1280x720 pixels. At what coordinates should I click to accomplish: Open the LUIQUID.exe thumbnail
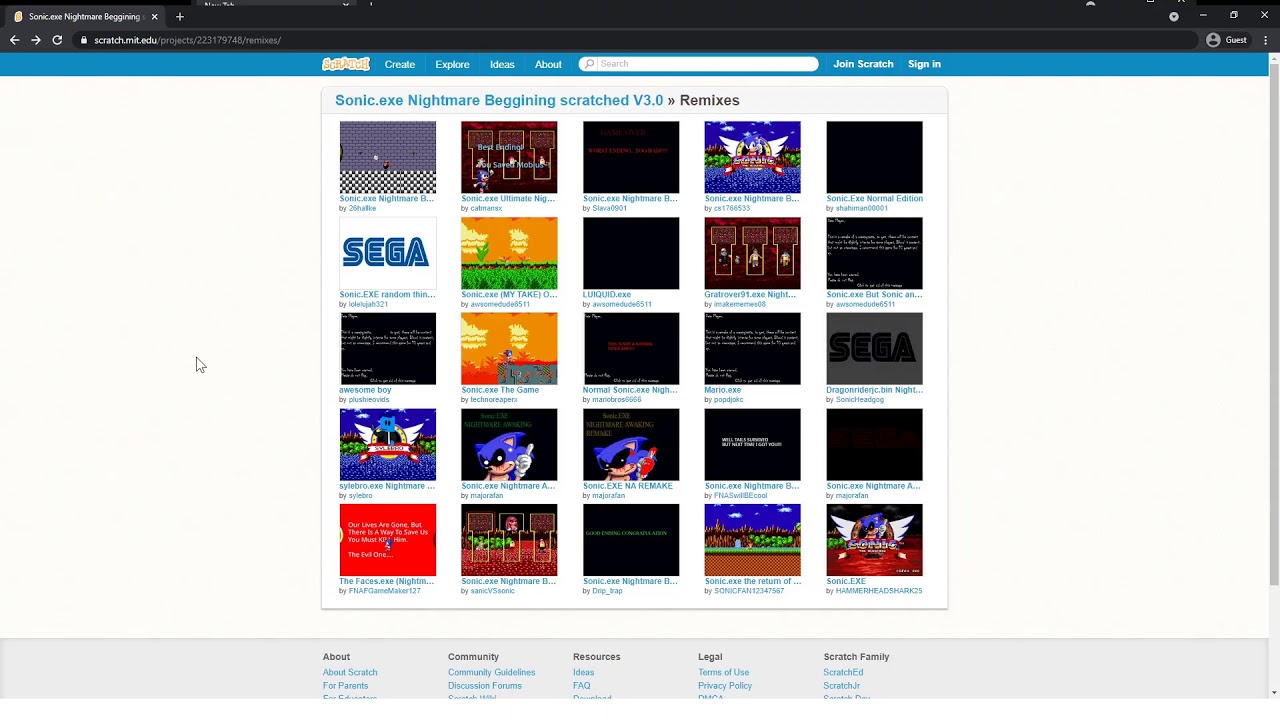(x=631, y=253)
